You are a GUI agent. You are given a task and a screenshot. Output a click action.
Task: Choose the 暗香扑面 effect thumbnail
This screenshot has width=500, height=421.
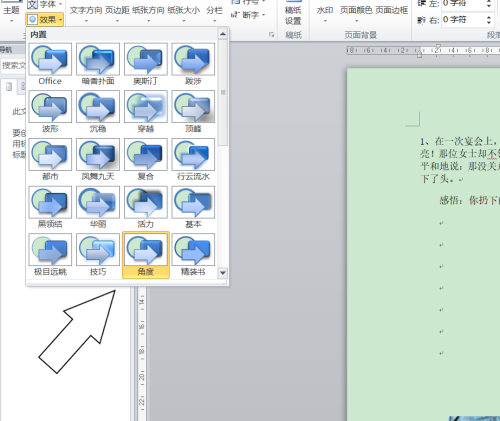point(98,64)
